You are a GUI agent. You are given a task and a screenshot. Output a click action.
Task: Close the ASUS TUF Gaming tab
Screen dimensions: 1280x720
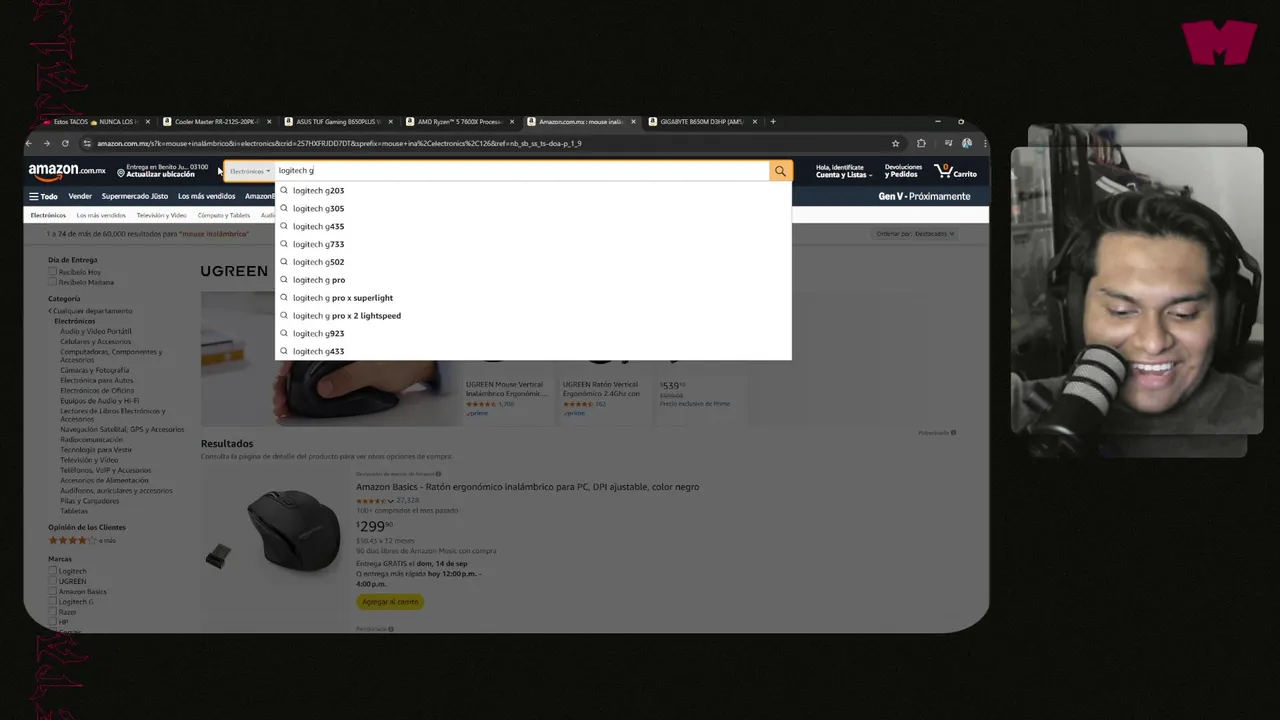click(391, 122)
